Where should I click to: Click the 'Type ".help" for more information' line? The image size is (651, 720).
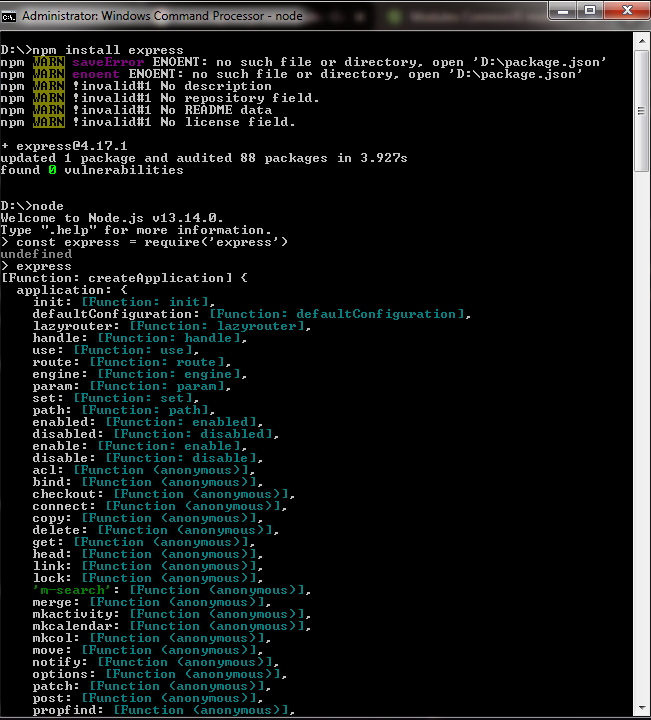point(136,230)
